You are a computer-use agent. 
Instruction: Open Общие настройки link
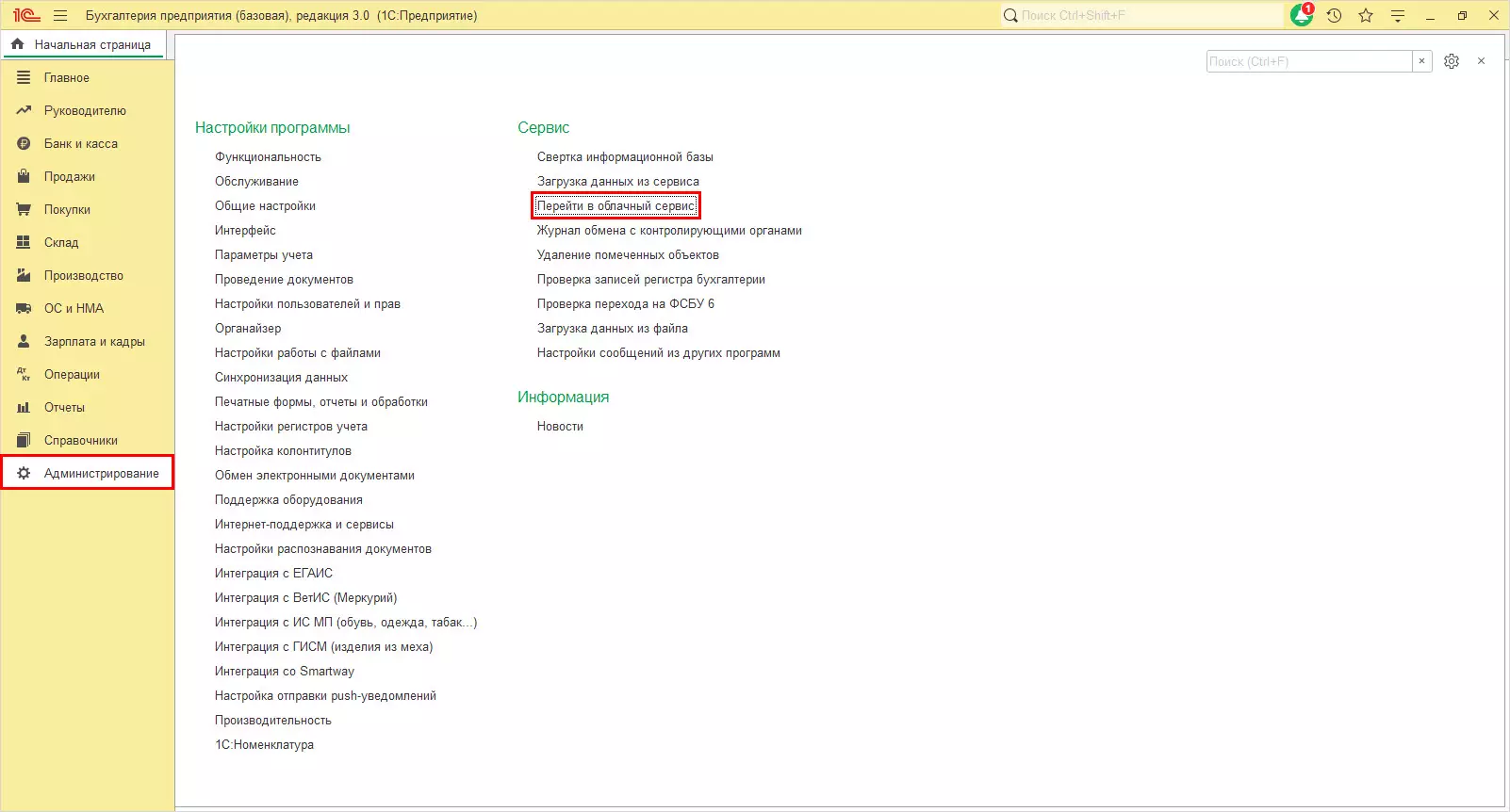265,205
